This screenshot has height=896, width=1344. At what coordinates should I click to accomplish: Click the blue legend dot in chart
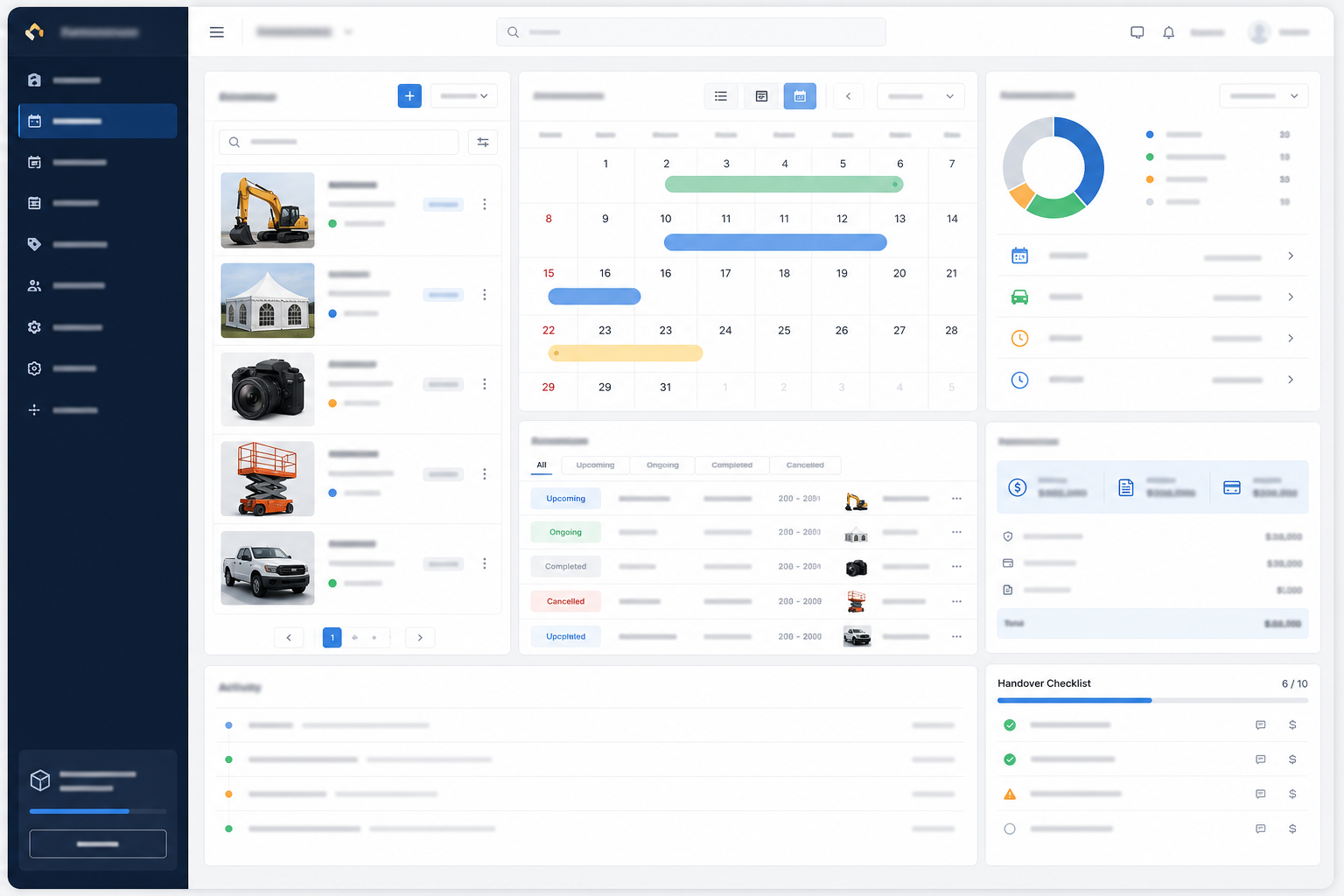[1150, 135]
